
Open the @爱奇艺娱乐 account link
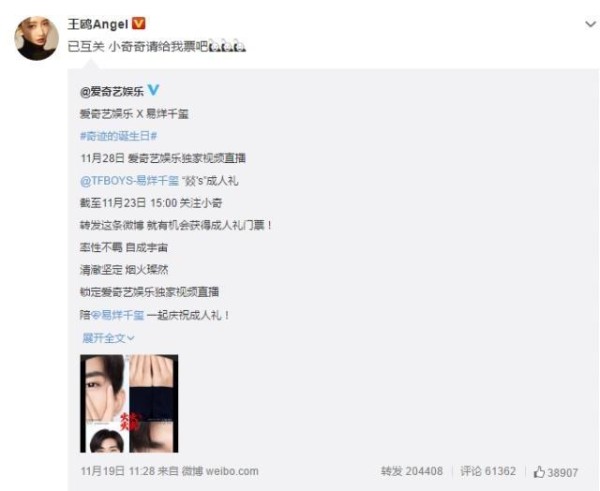[x=112, y=91]
